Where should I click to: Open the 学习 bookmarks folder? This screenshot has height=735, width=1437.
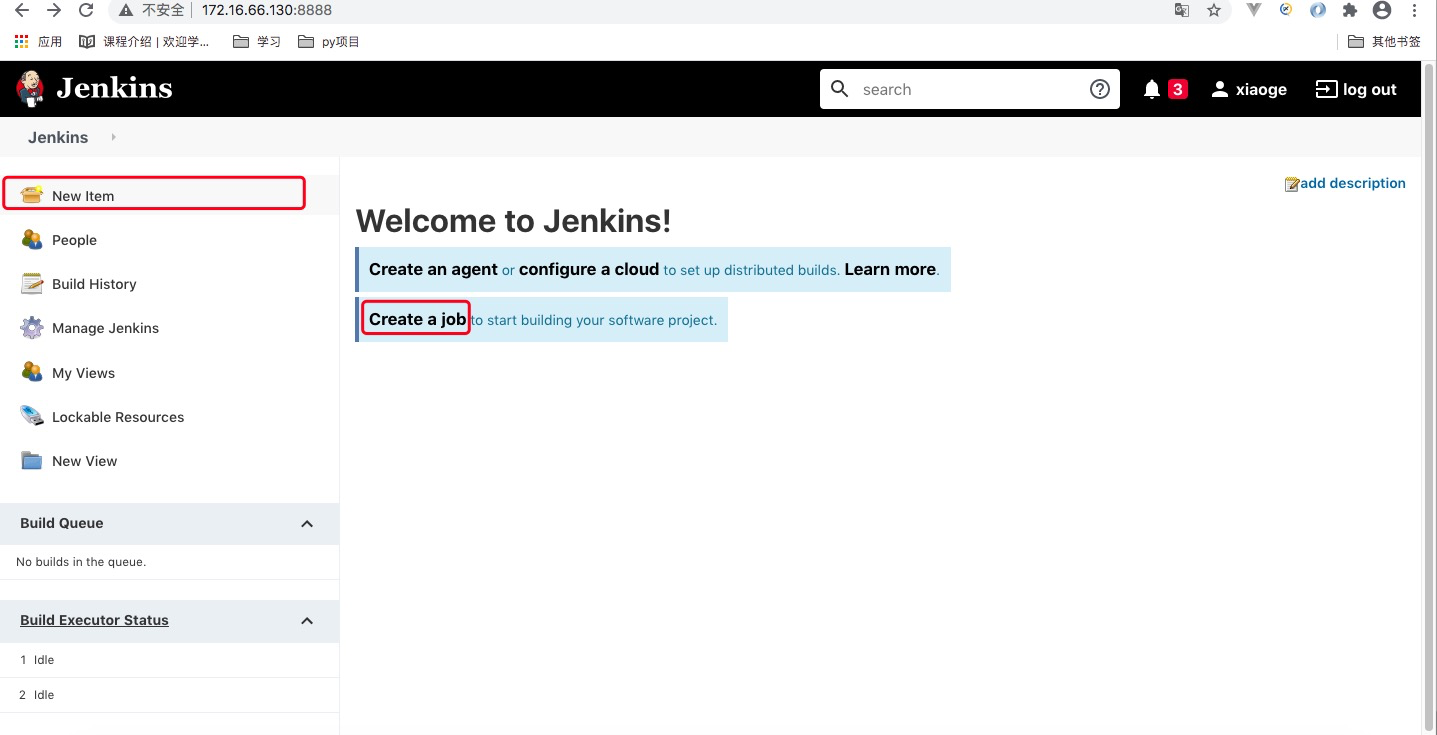point(257,42)
